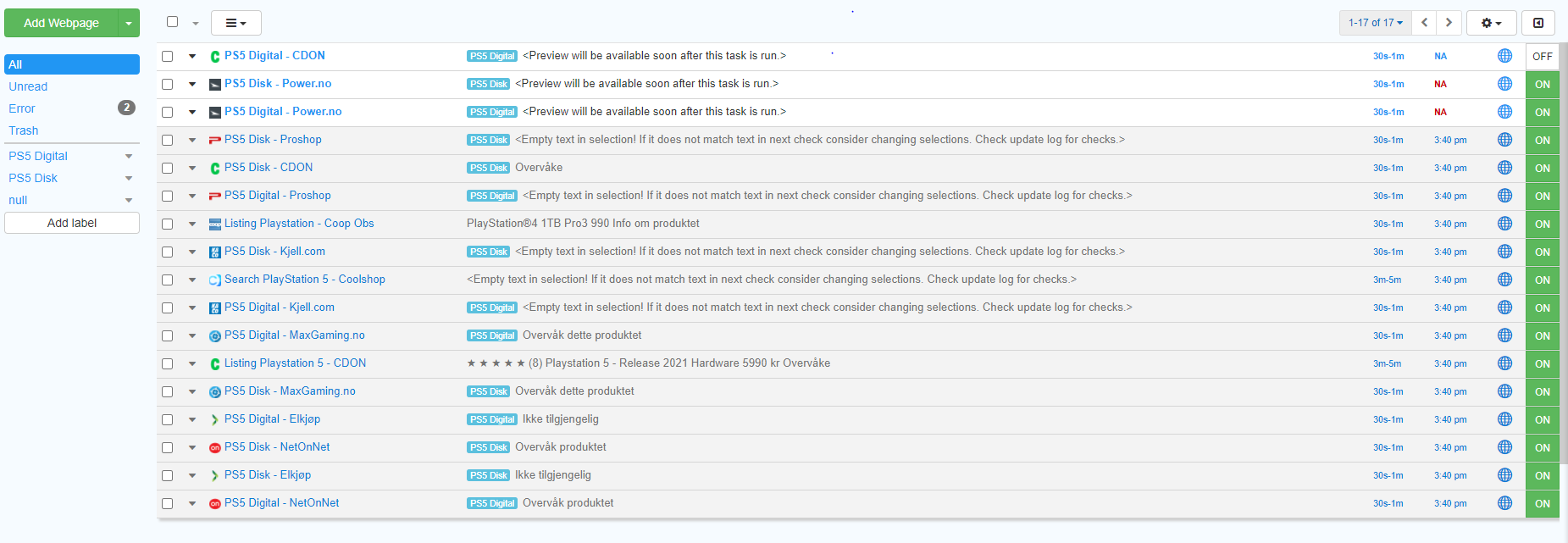
Task: Open globe icon for PS5 Digital - MaxGaming.no
Action: point(1504,335)
